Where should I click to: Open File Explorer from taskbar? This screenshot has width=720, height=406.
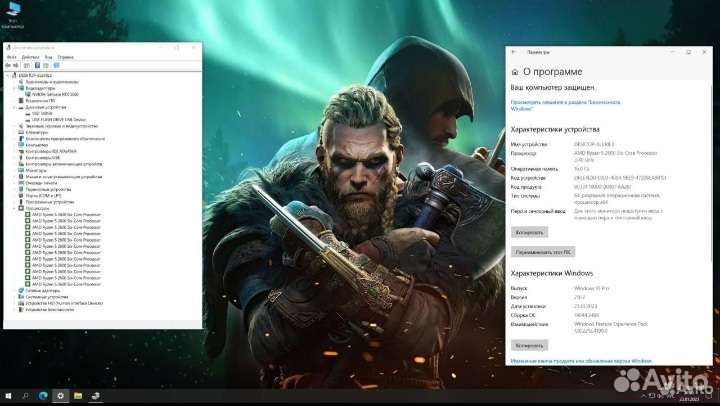[x=78, y=396]
